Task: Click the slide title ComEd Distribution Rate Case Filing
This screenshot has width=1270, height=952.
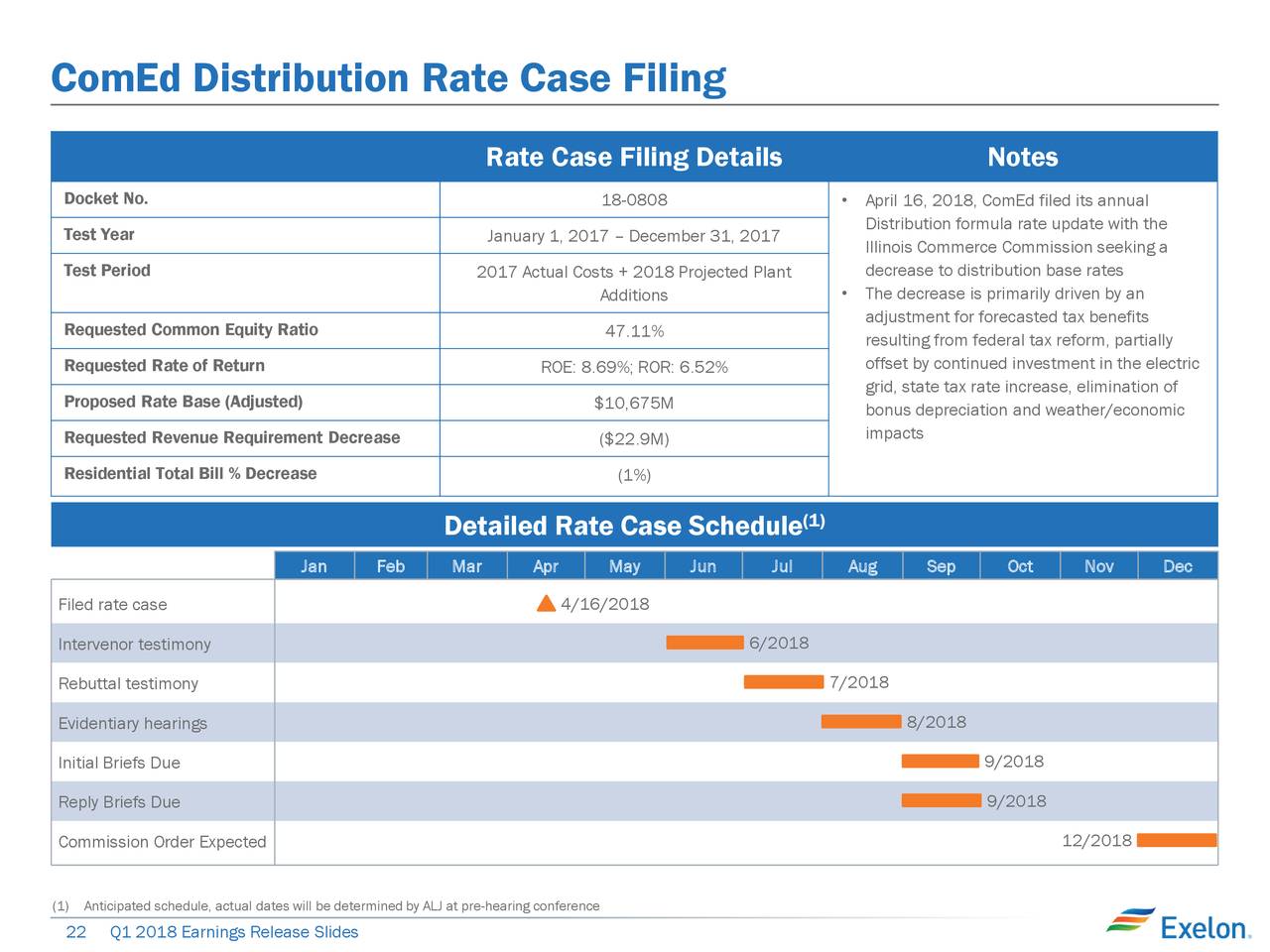Action: pyautogui.click(x=389, y=78)
